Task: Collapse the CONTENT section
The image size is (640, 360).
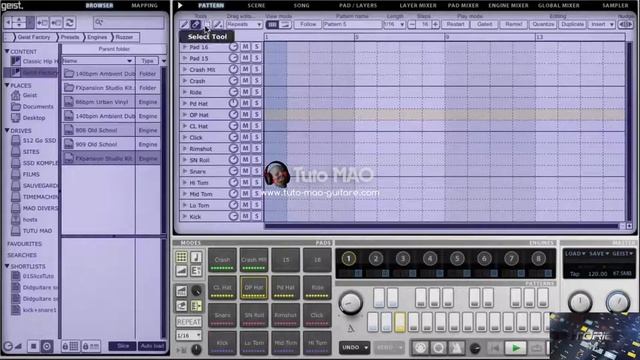Action: point(7,51)
